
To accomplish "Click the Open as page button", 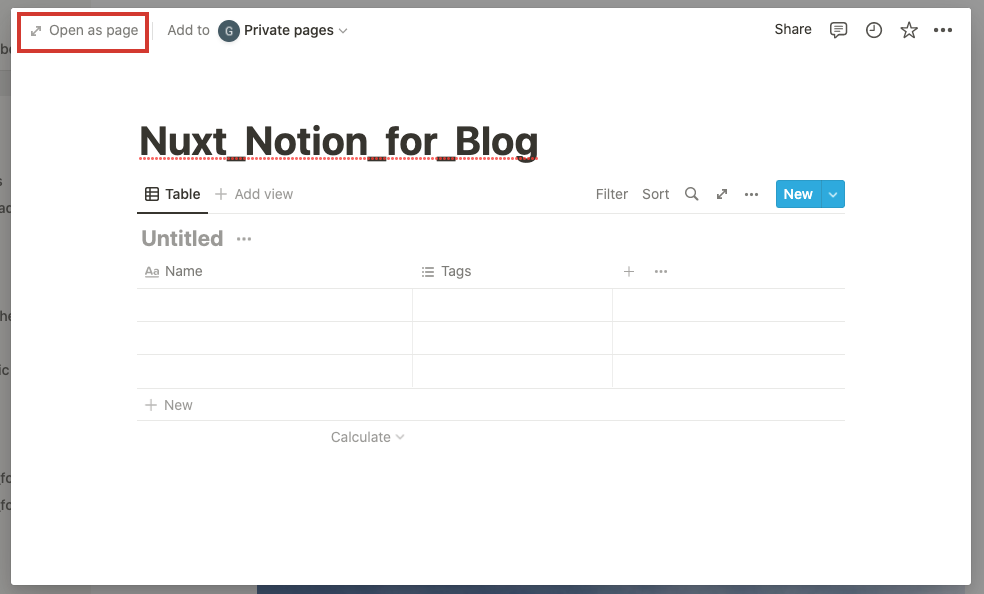I will click(x=84, y=31).
